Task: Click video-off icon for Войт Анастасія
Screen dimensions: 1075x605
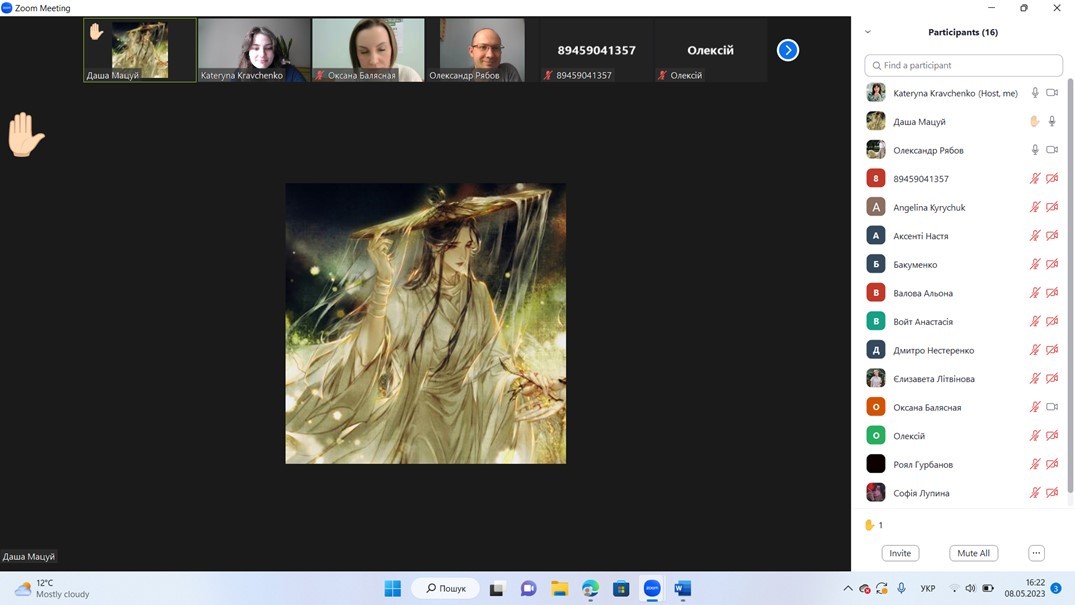Action: click(1052, 321)
